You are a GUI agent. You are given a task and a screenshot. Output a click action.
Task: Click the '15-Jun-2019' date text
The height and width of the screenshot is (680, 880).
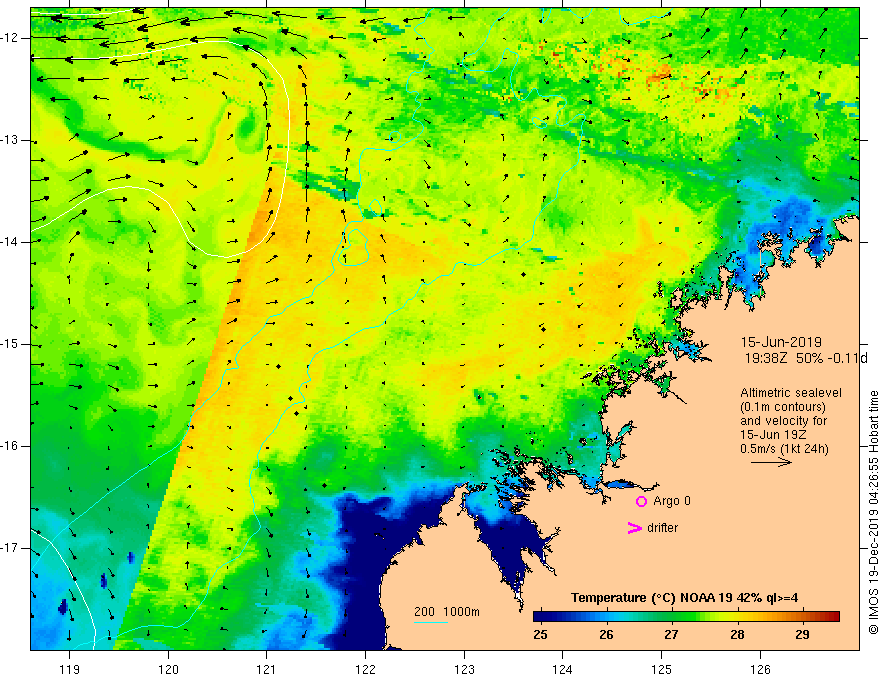point(781,342)
